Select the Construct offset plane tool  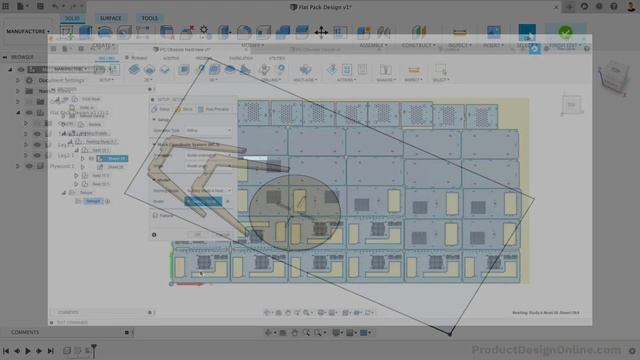[419, 31]
